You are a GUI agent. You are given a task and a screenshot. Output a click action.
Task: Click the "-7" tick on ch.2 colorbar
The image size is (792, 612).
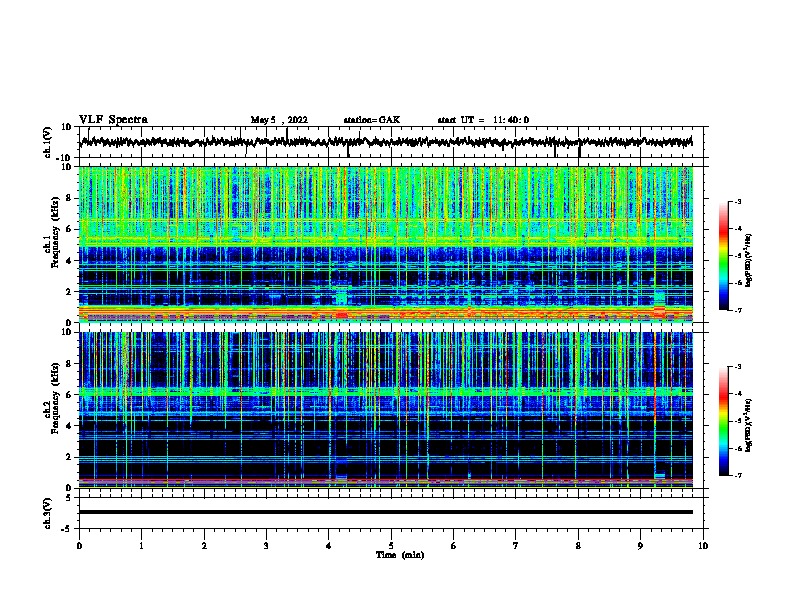pos(738,476)
